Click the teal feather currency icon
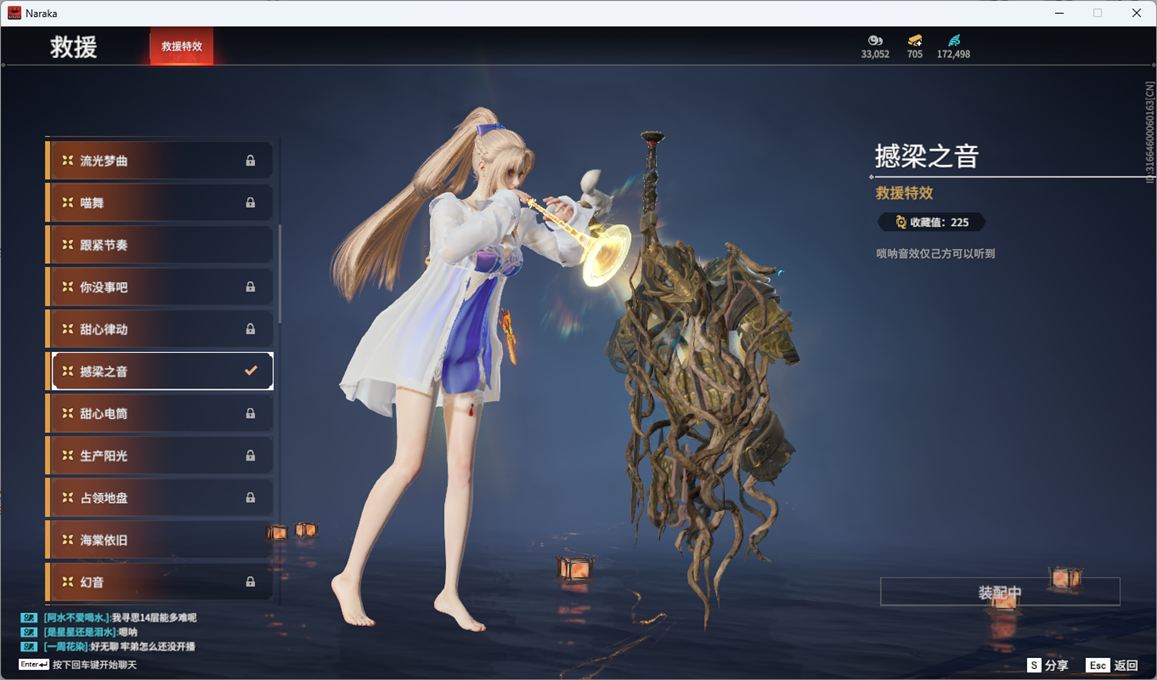The width and height of the screenshot is (1157, 680). point(954,40)
